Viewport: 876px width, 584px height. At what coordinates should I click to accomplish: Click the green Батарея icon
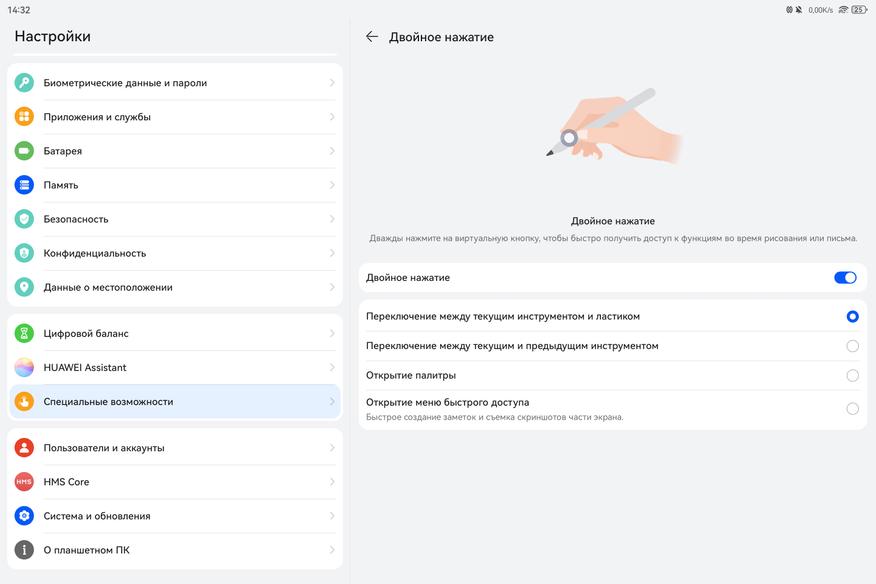(x=24, y=151)
